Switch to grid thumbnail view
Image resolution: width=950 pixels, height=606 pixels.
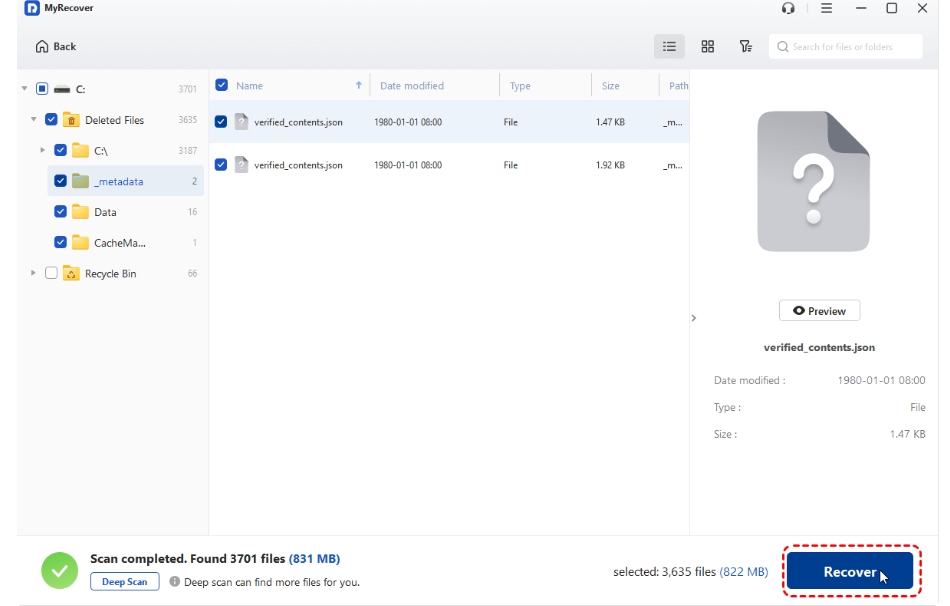coord(708,47)
